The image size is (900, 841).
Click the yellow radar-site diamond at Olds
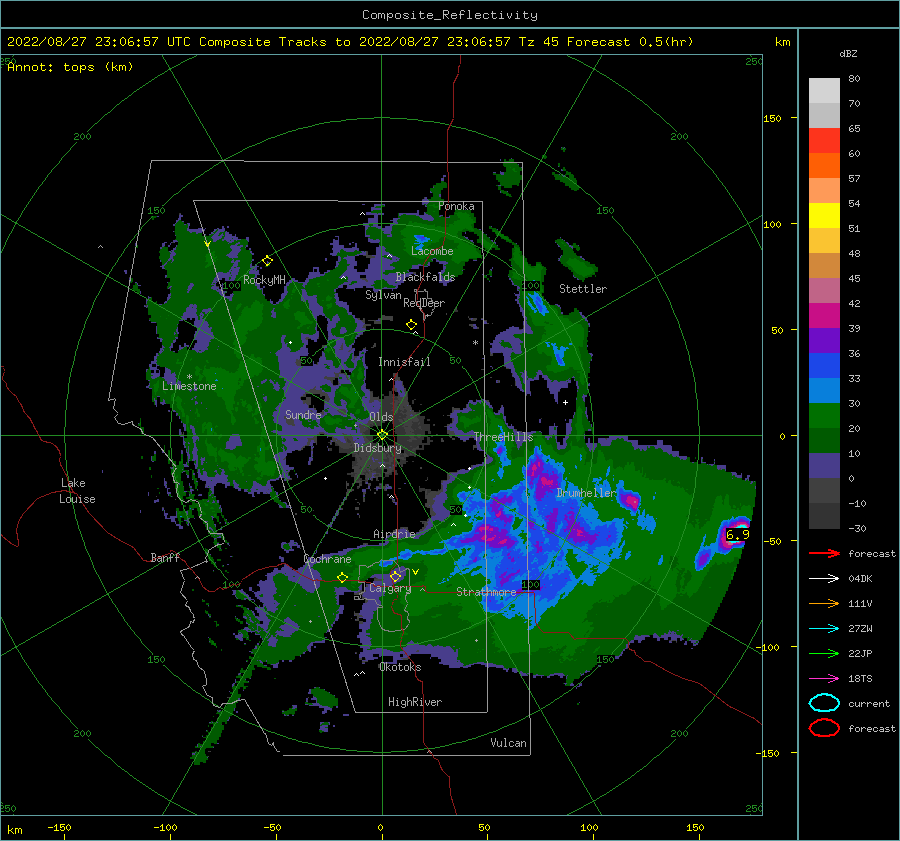(x=382, y=435)
